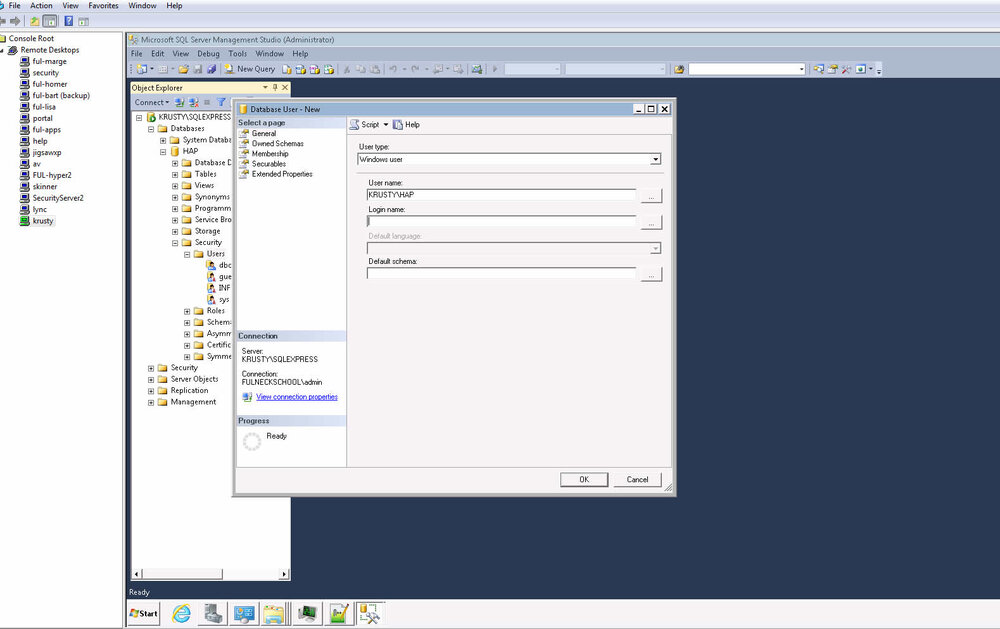Expand the Tables folder

tap(175, 174)
